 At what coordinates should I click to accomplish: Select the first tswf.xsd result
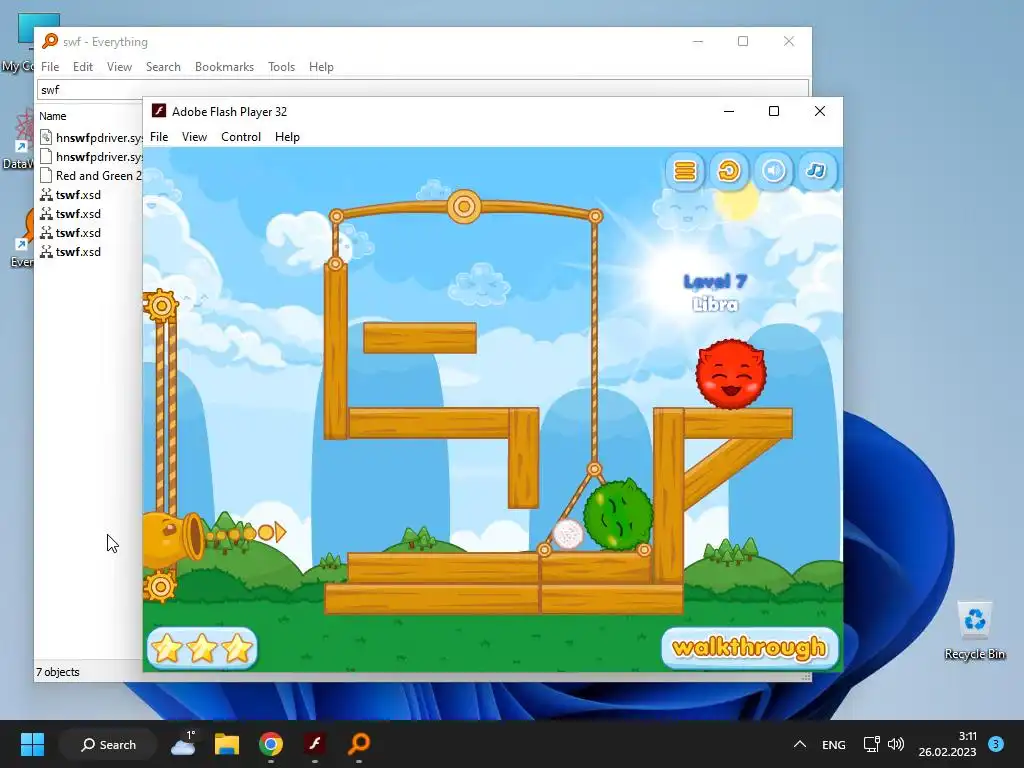pos(70,195)
